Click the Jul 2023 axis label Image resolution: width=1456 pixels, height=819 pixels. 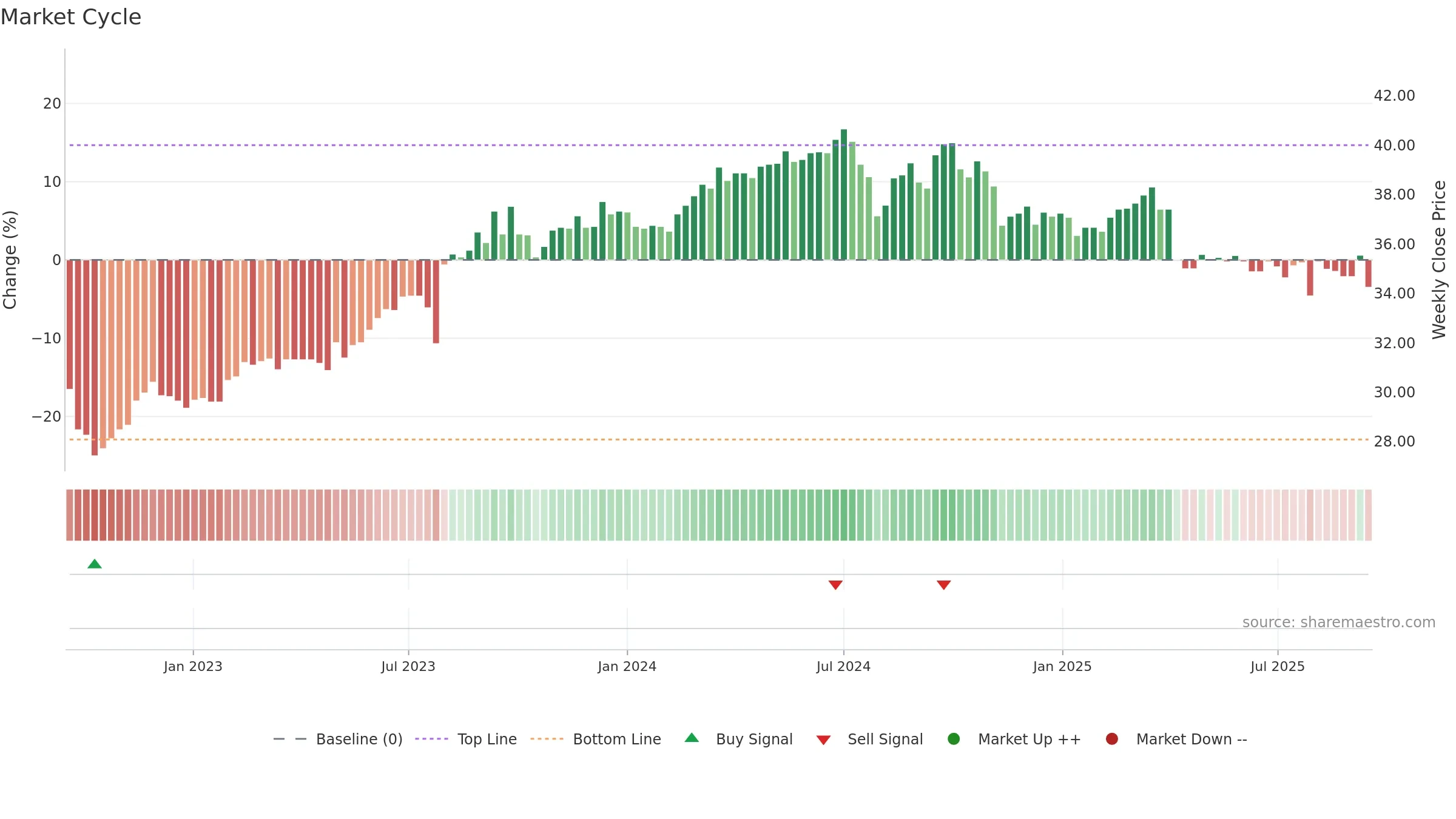(408, 666)
